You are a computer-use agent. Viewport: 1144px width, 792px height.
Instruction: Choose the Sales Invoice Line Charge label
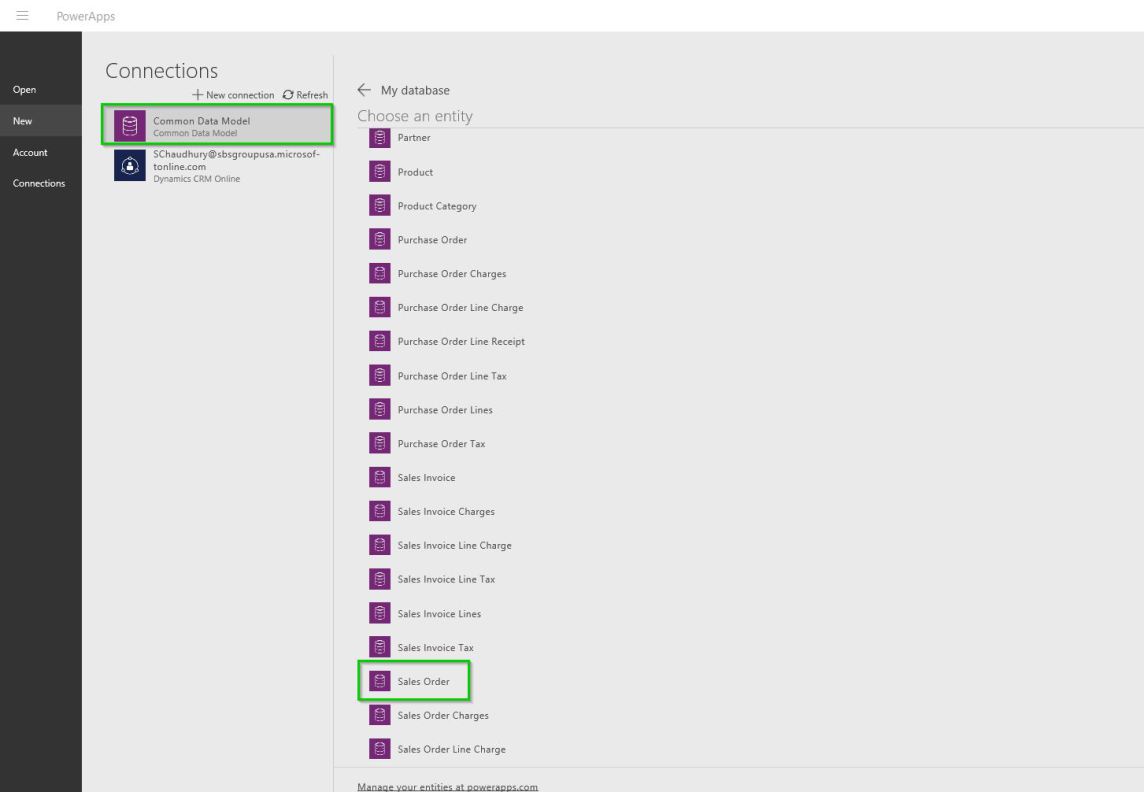click(455, 546)
